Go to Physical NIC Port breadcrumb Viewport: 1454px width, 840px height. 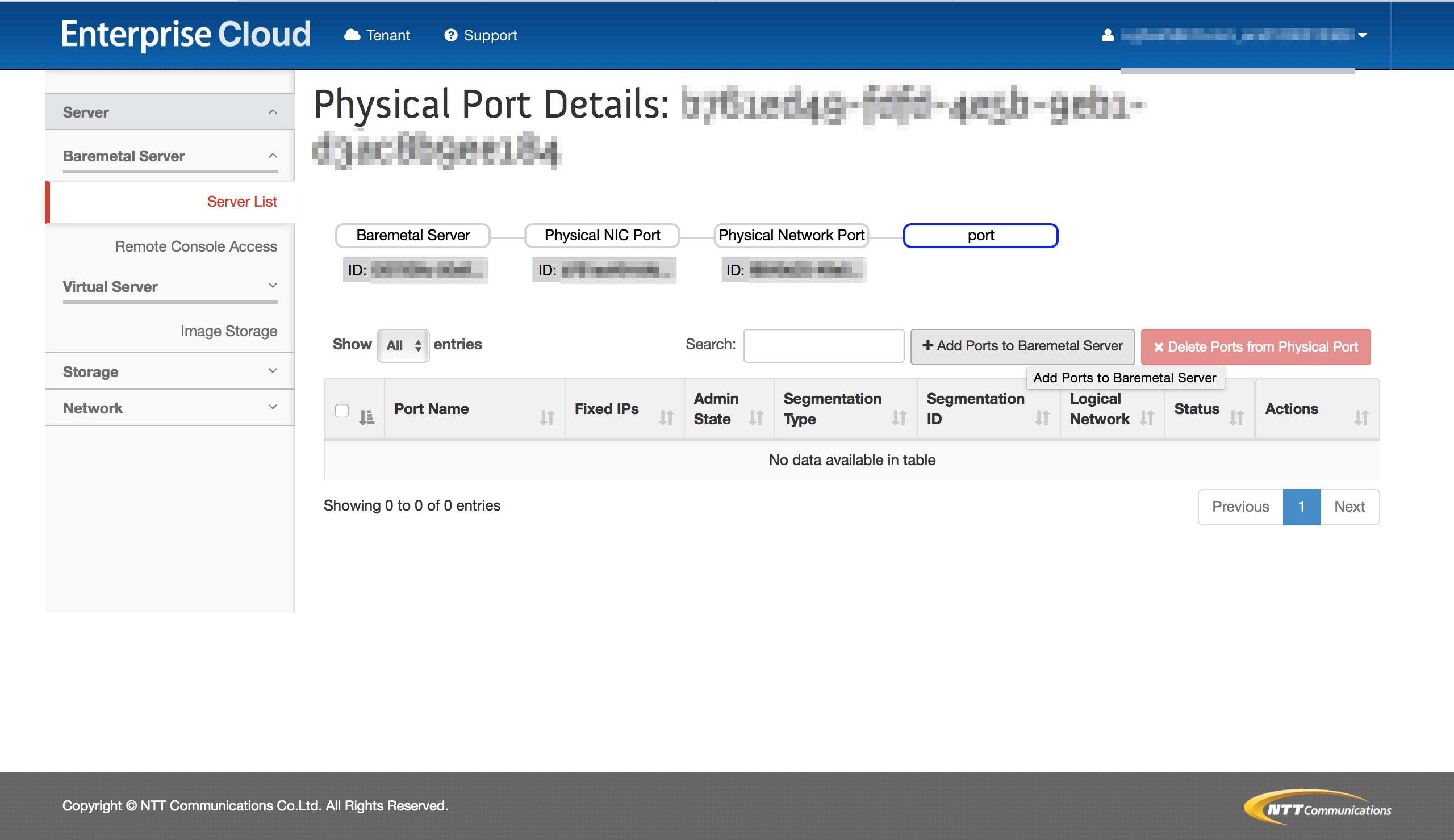601,235
